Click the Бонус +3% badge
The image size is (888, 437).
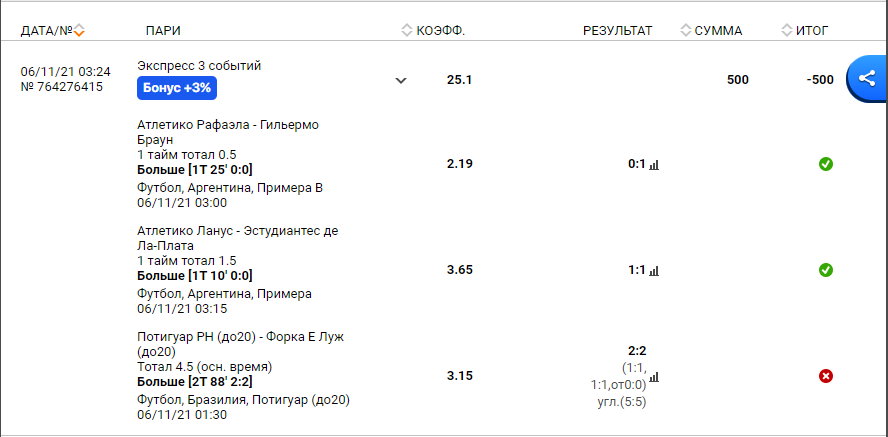pyautogui.click(x=177, y=87)
